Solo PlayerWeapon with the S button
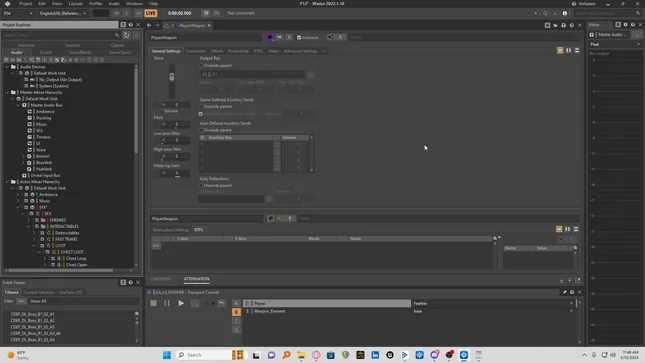Screen dimensions: 645x363 click(289, 37)
